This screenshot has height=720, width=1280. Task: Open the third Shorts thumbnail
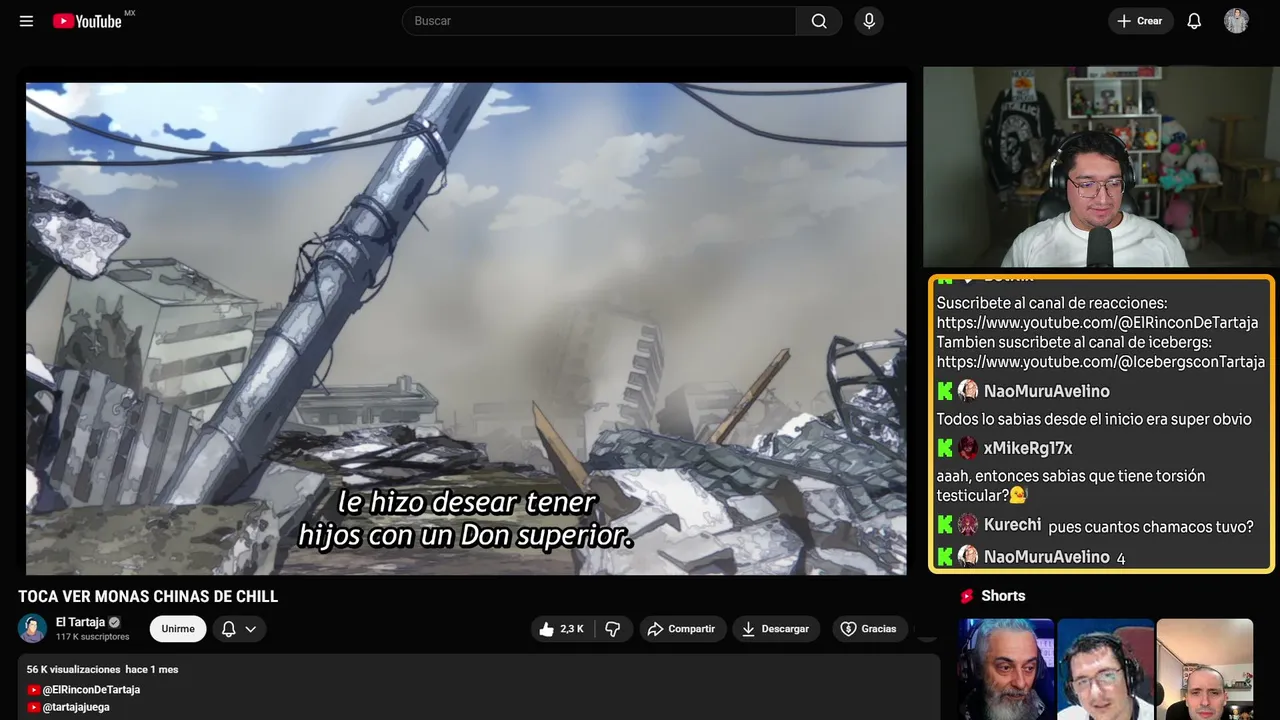1204,669
